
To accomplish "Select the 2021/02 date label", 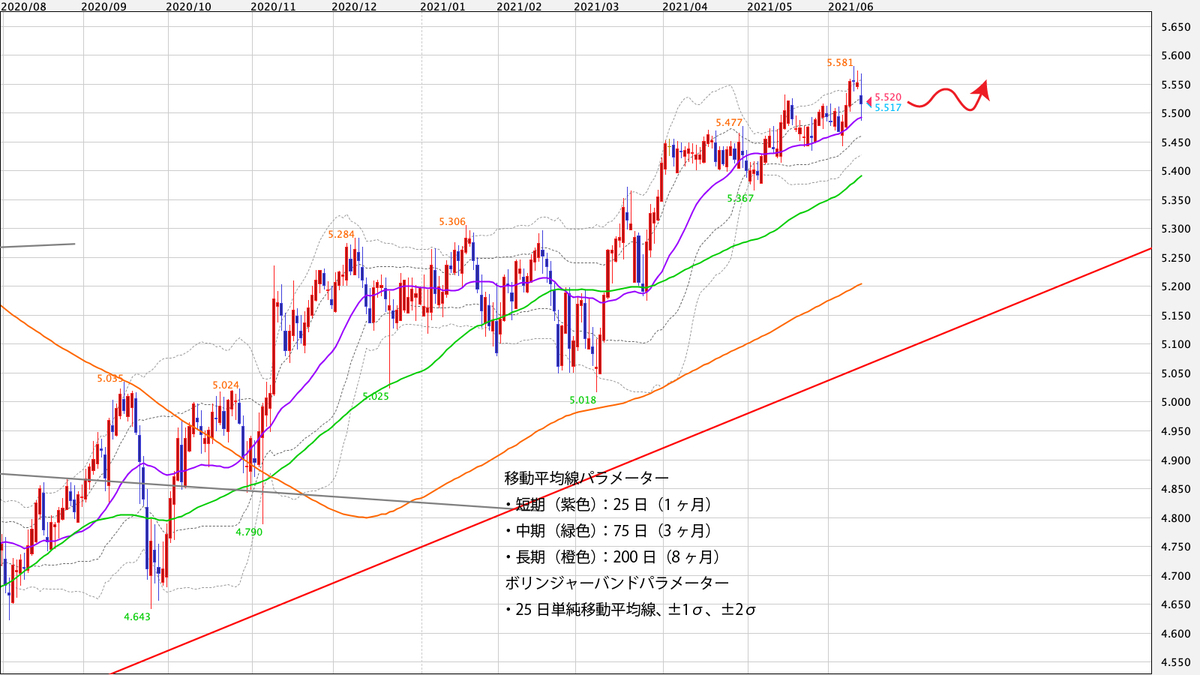I will click(x=519, y=6).
